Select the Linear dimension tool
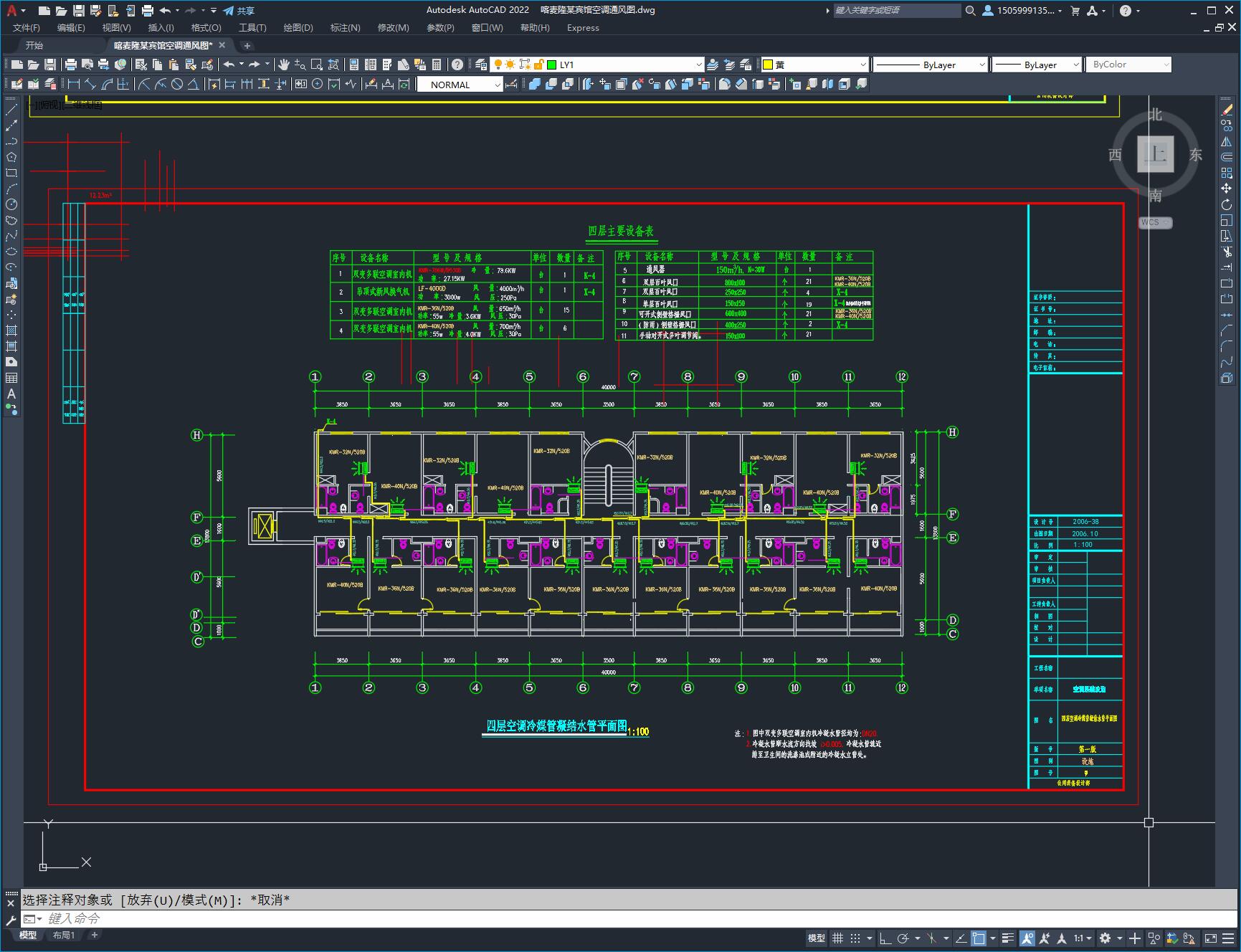Screen dimensions: 1241x952 [x=74, y=85]
